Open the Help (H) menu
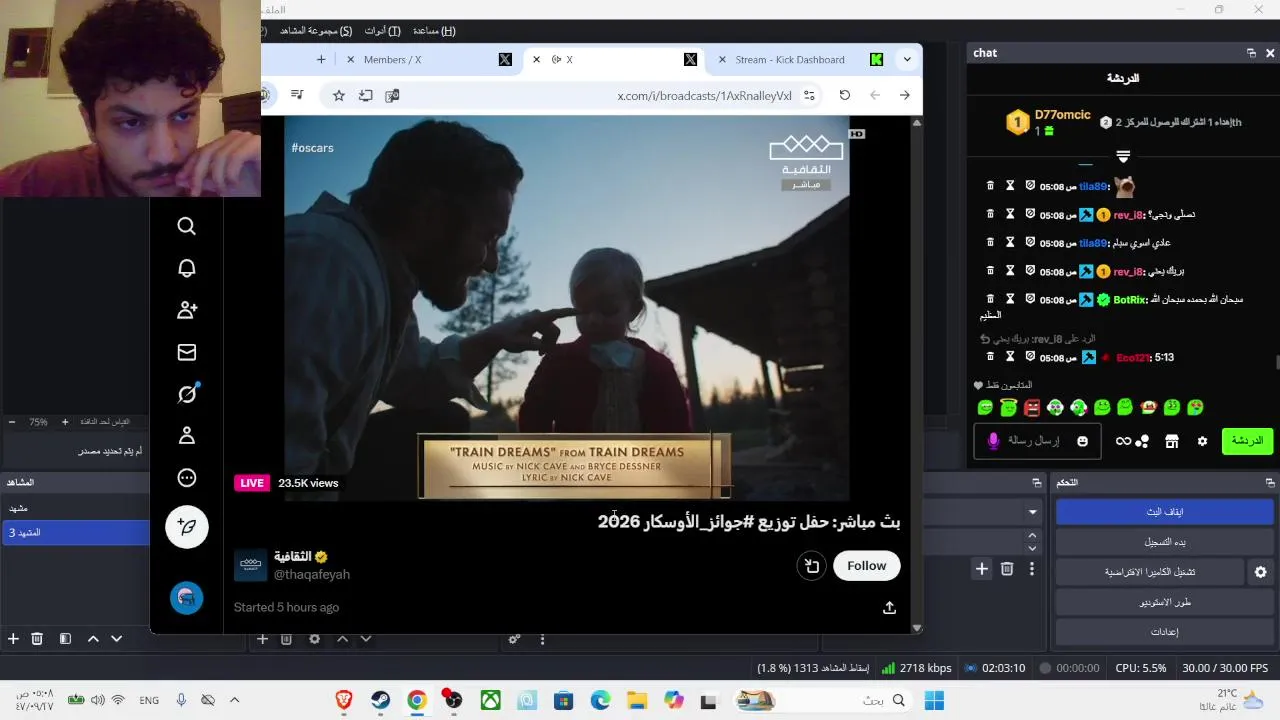 (435, 31)
